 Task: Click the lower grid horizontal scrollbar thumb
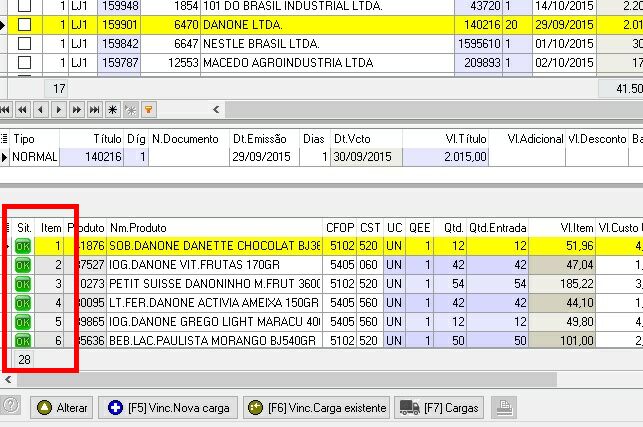286,379
